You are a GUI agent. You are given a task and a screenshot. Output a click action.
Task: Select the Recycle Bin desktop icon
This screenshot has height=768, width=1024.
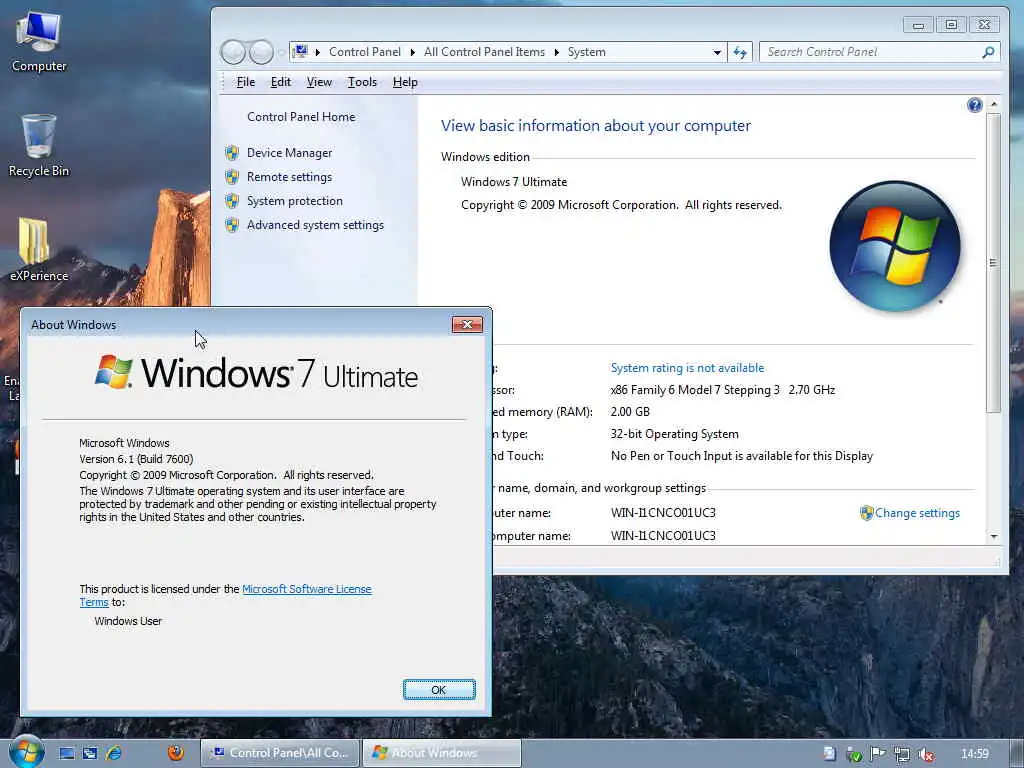39,146
